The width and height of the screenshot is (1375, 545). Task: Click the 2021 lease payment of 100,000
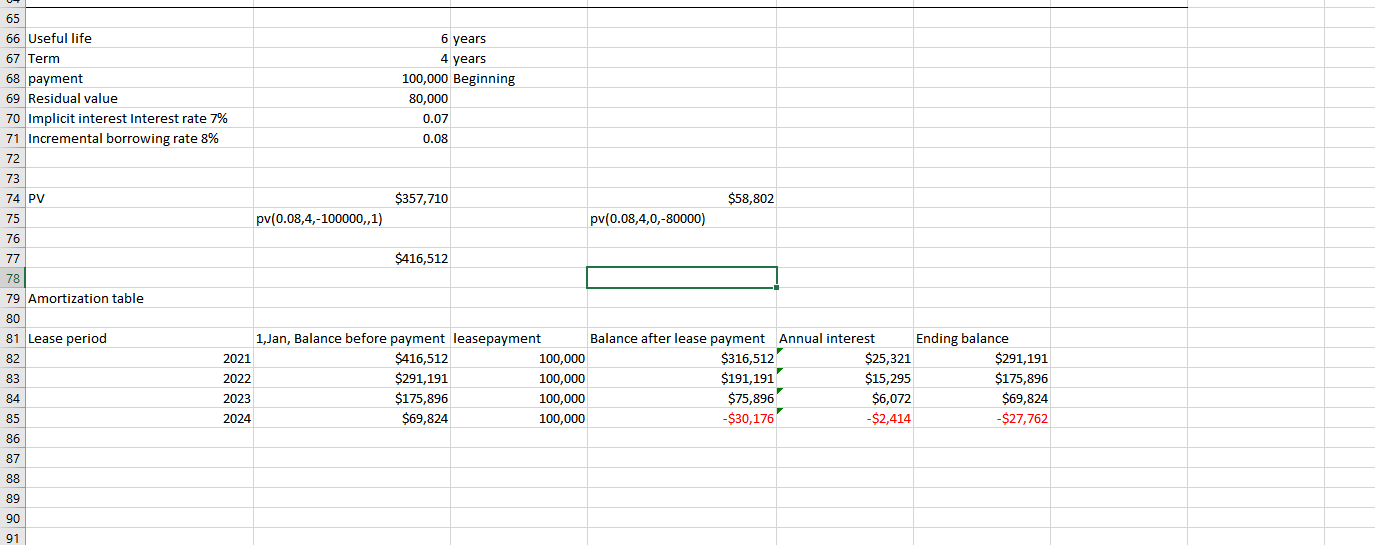519,358
